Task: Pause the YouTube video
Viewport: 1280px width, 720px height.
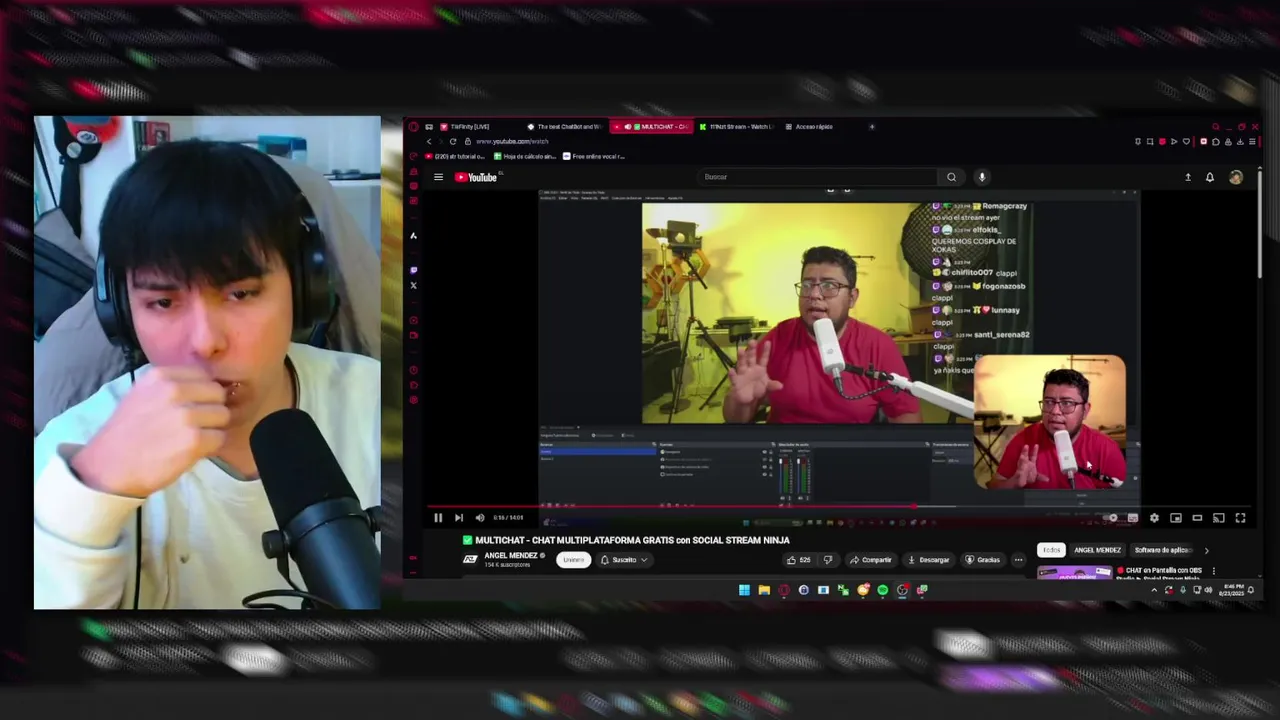Action: pos(438,518)
